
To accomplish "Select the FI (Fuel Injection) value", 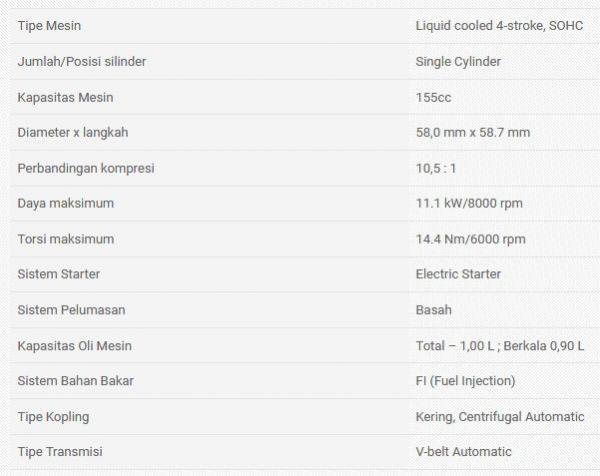I will pyautogui.click(x=465, y=381).
